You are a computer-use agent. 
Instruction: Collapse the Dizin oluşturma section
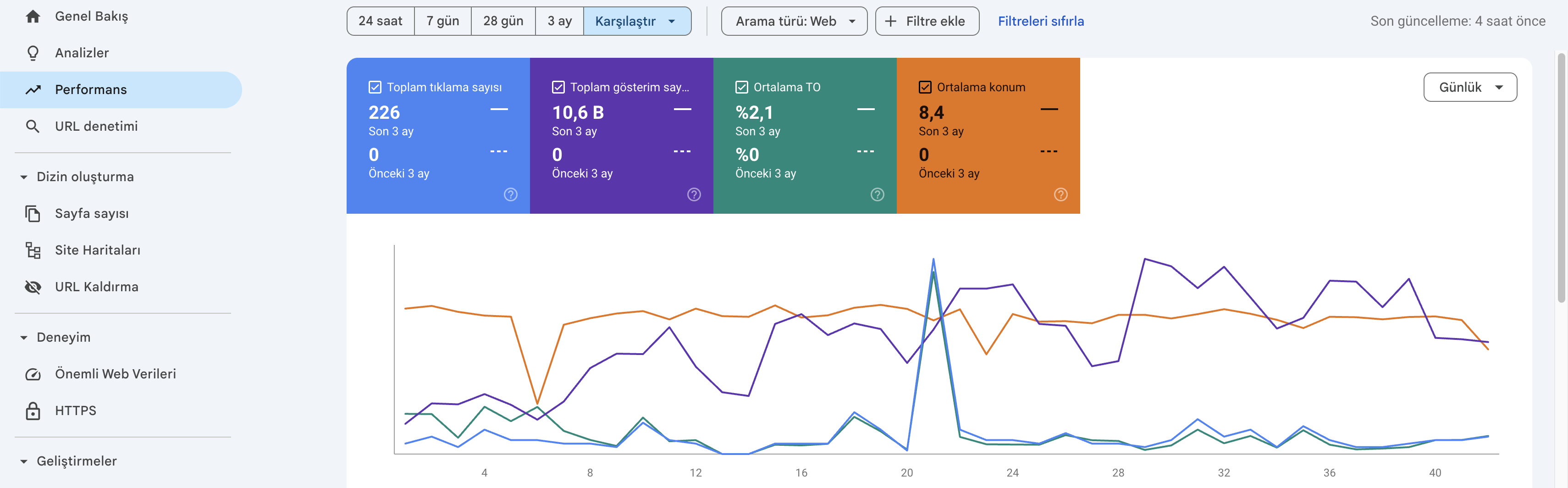point(24,177)
